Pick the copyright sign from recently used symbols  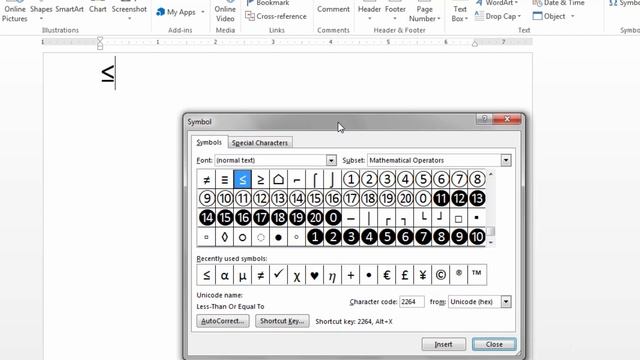tap(441, 275)
